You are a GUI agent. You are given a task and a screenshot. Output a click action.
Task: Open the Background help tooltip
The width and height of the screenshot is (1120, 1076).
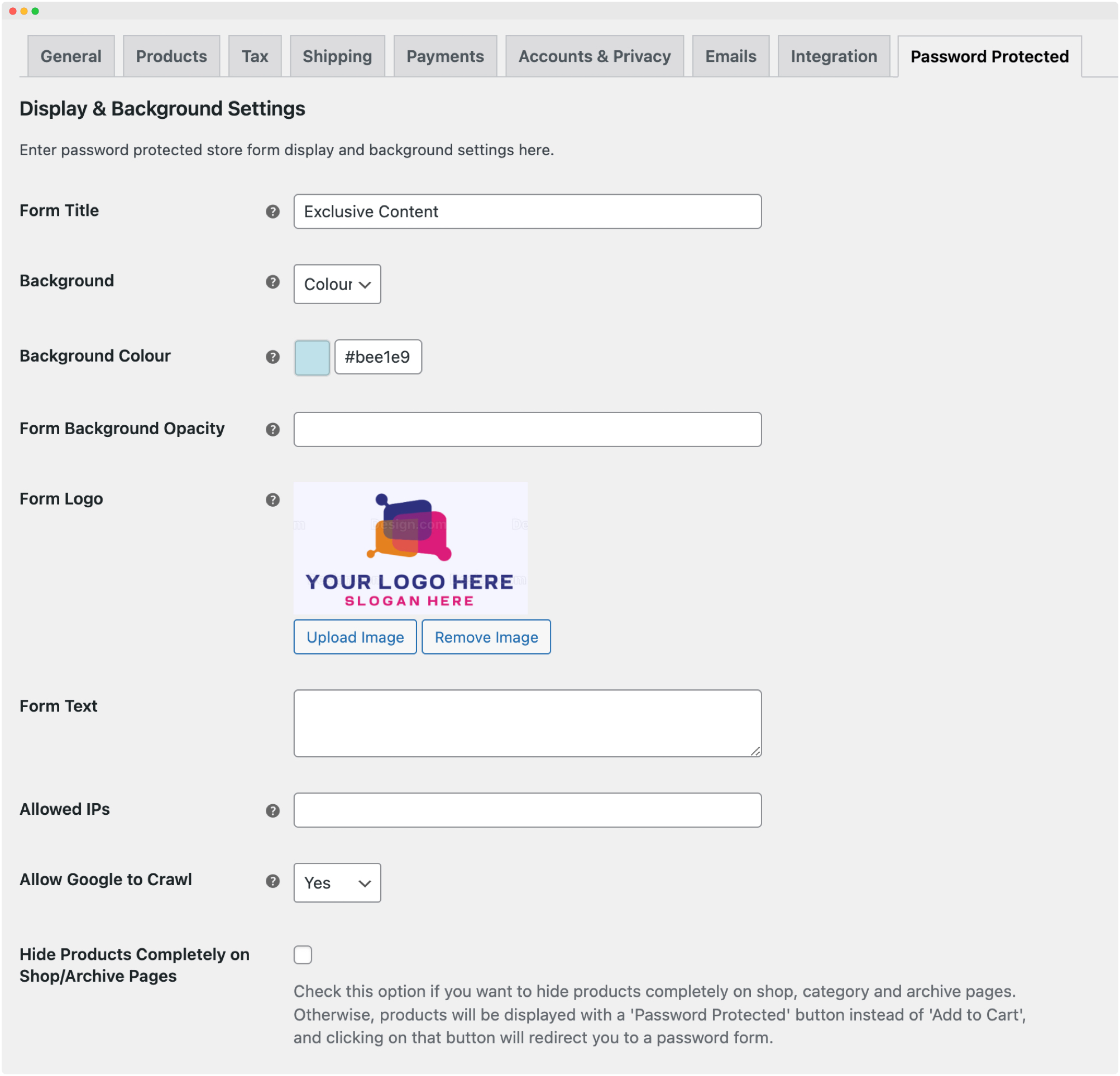[x=272, y=282]
